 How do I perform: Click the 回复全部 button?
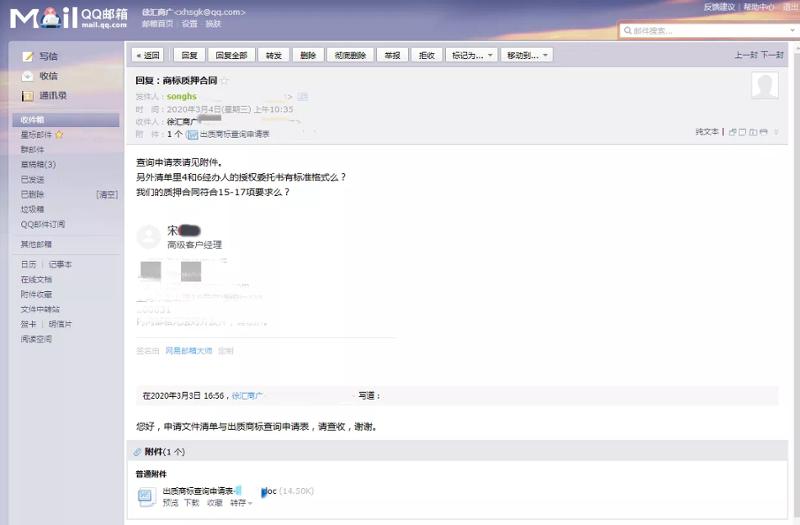(x=231, y=55)
